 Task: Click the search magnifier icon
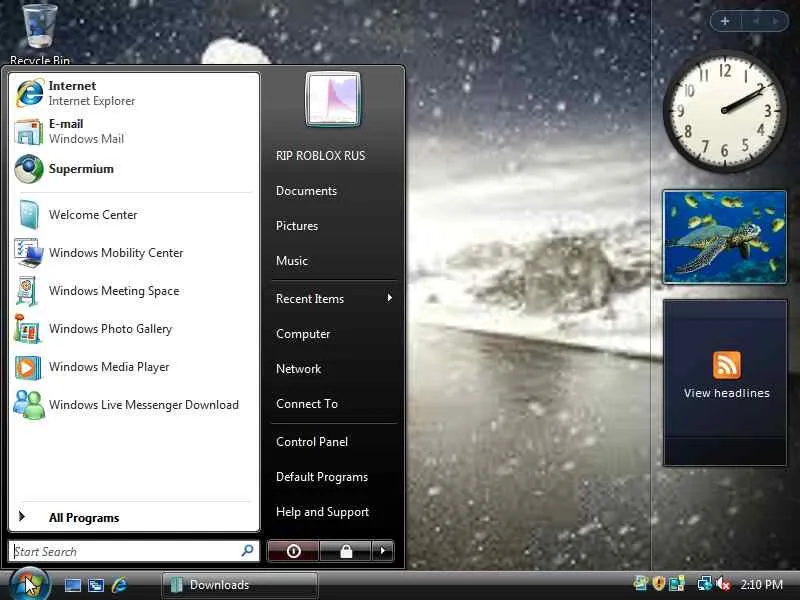pyautogui.click(x=247, y=551)
